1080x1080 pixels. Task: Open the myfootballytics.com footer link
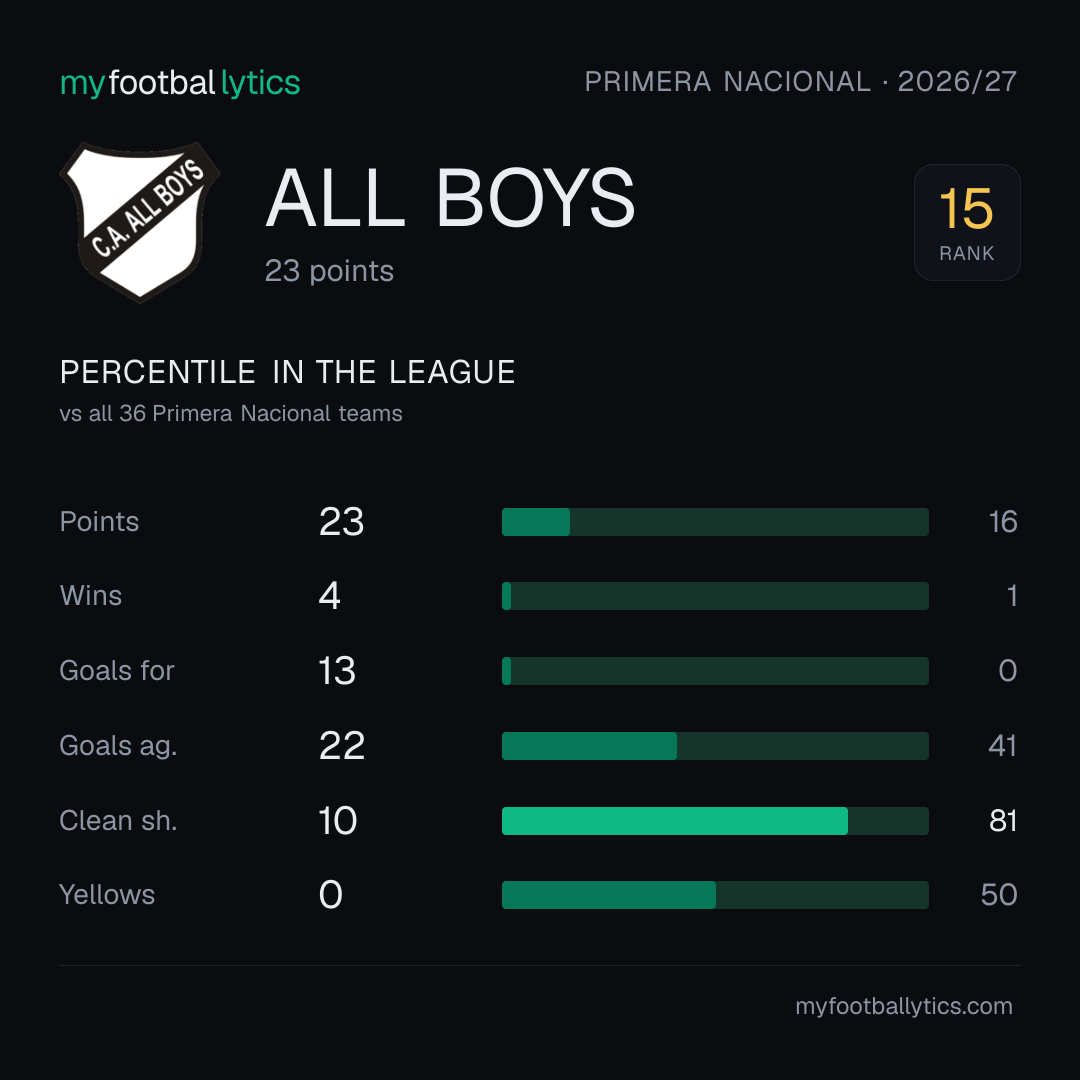(x=904, y=1006)
